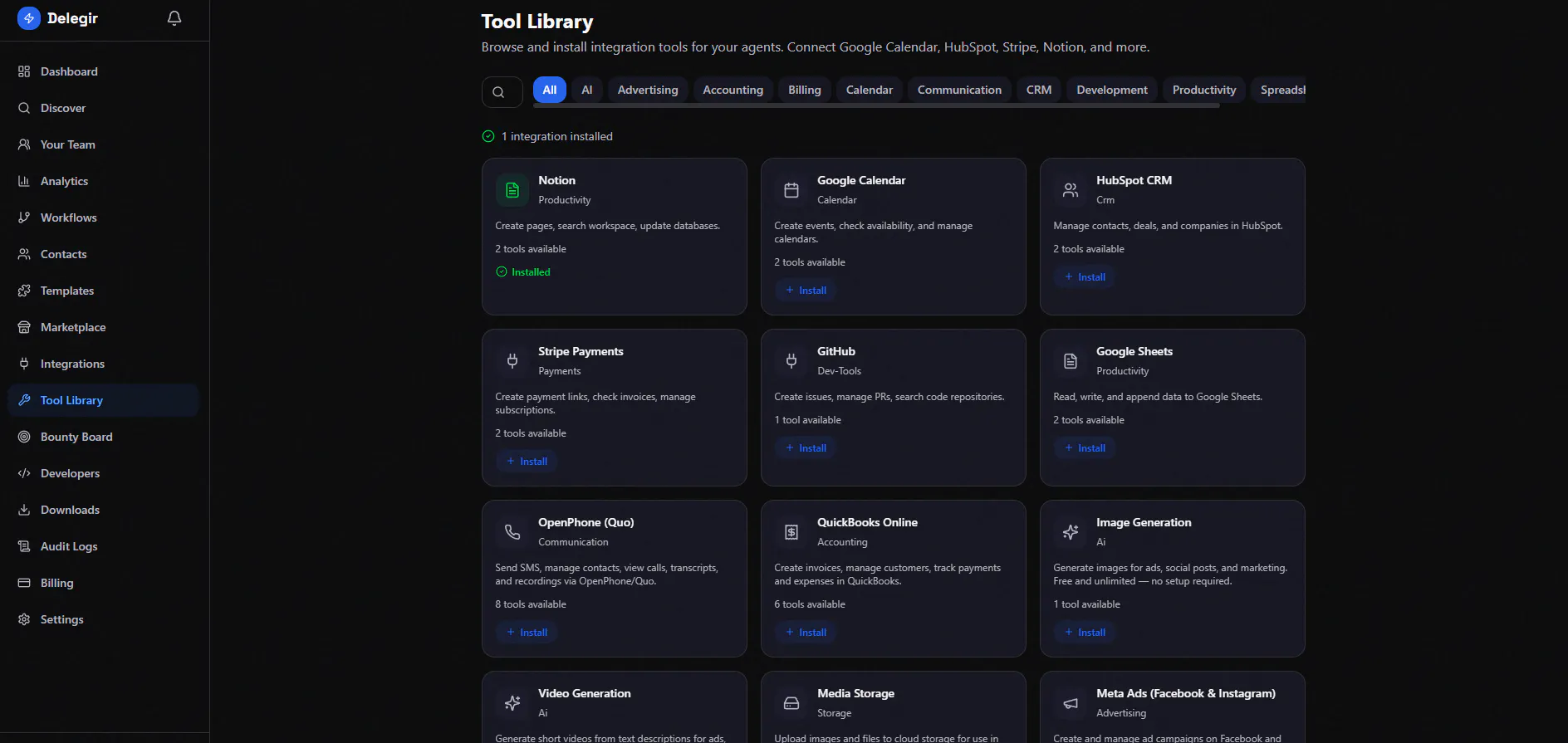The height and width of the screenshot is (743, 1568).
Task: Click the GitHub plug icon
Action: pos(791,361)
